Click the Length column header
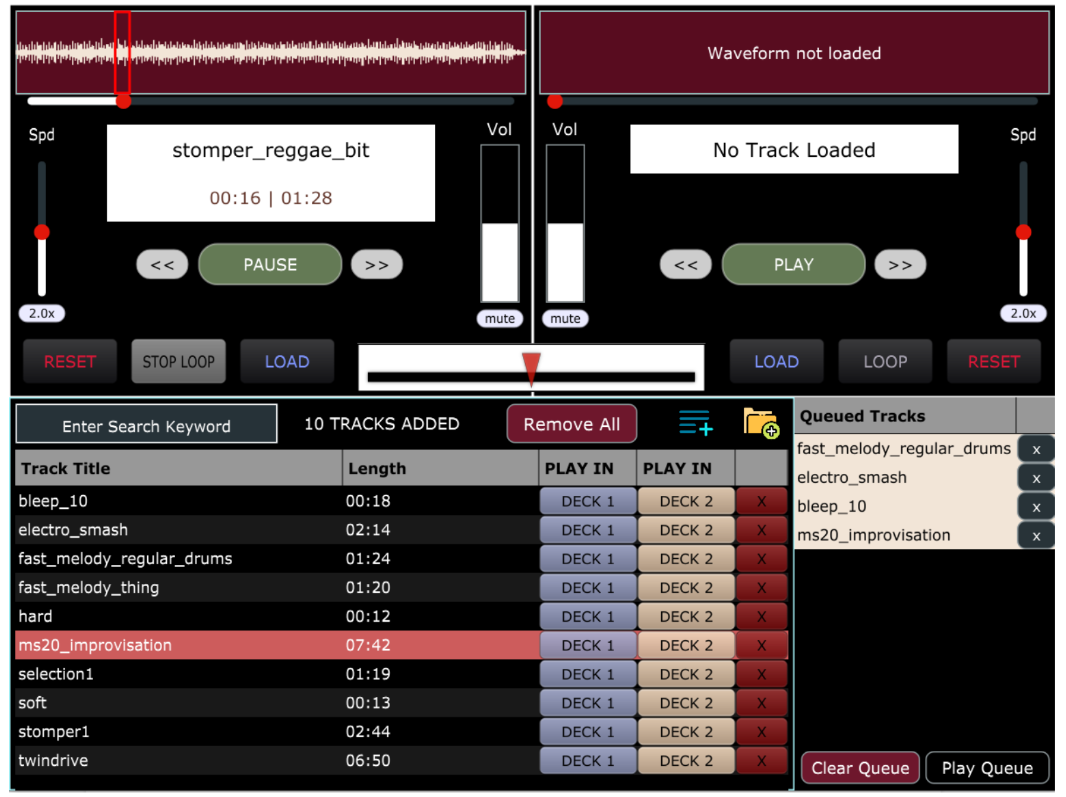Screen dimensions: 1066x797 [441, 469]
